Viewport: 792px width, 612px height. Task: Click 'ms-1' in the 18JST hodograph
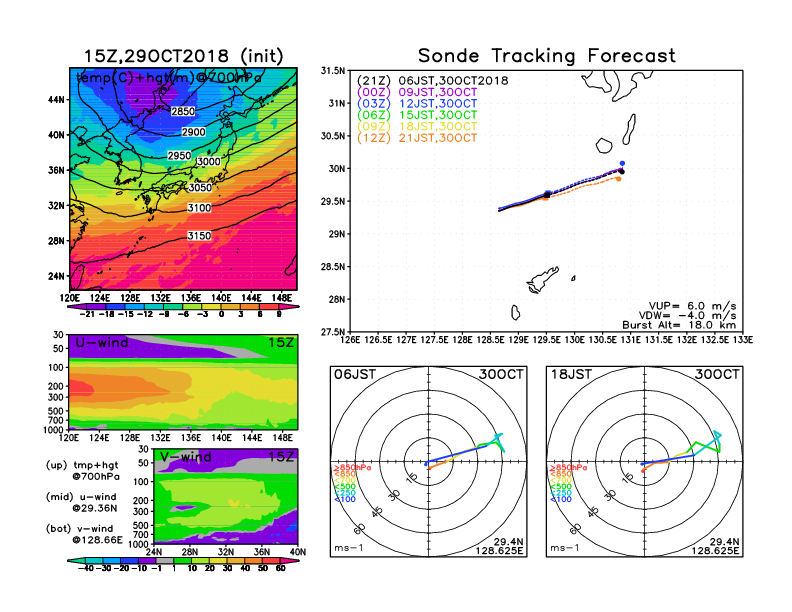pos(565,548)
